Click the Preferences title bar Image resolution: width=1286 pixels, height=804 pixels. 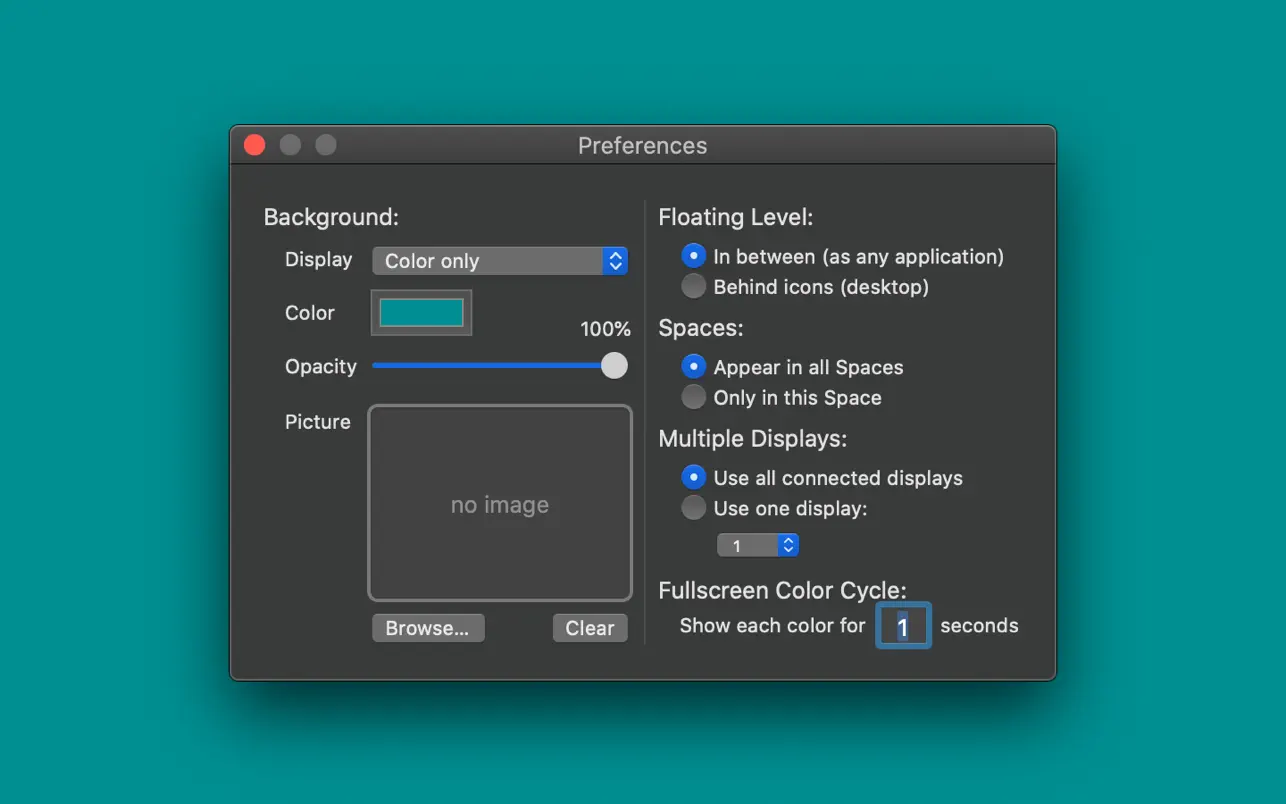pos(642,145)
